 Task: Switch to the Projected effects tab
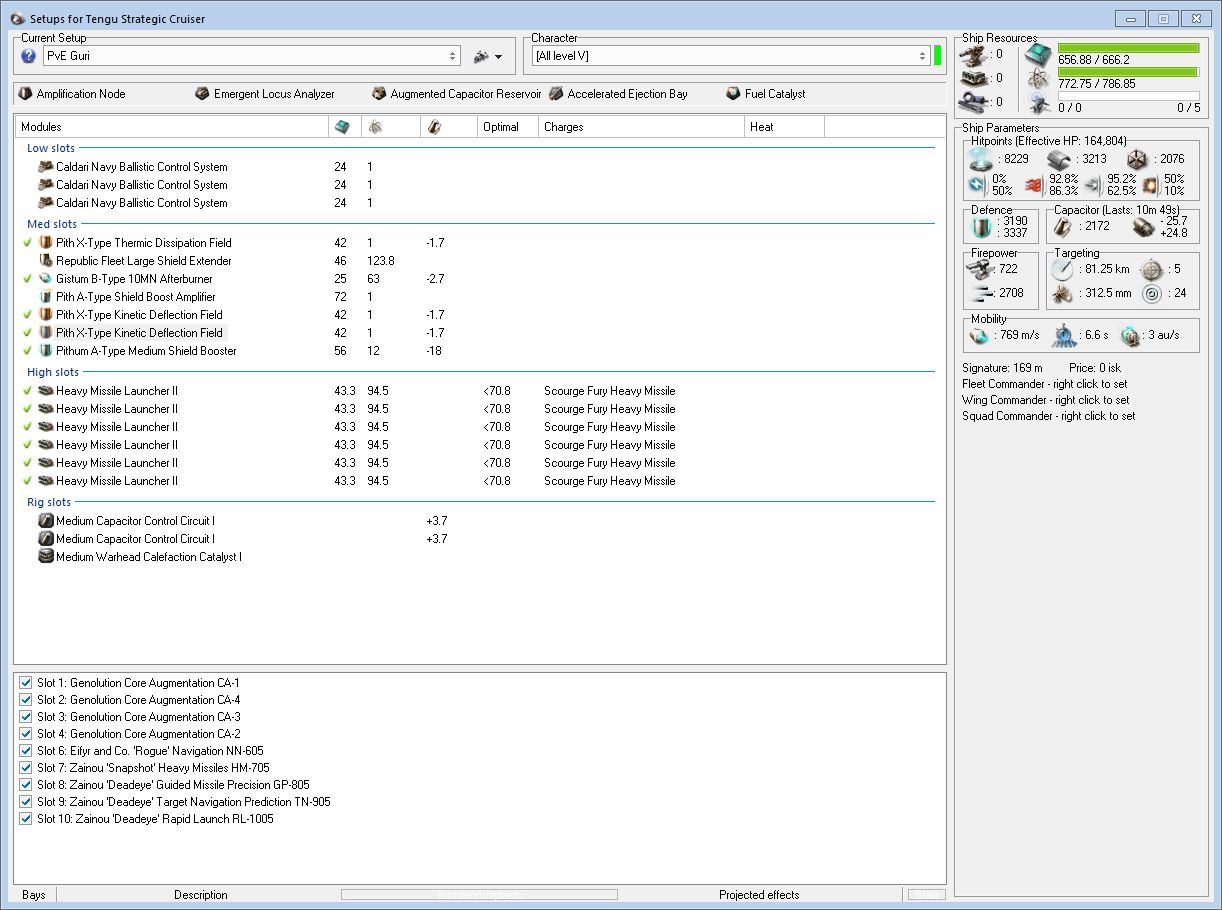click(759, 895)
